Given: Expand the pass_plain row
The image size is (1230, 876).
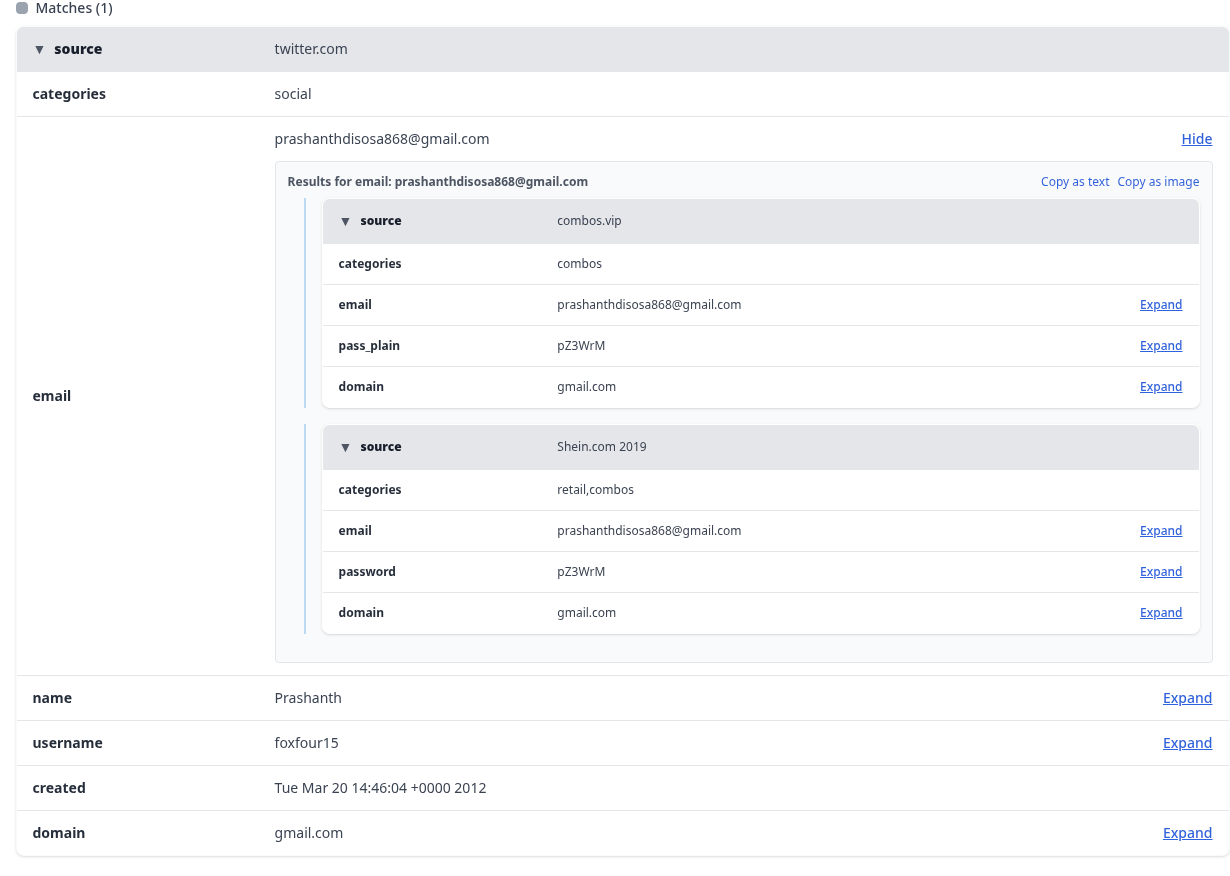Looking at the screenshot, I should (1160, 346).
